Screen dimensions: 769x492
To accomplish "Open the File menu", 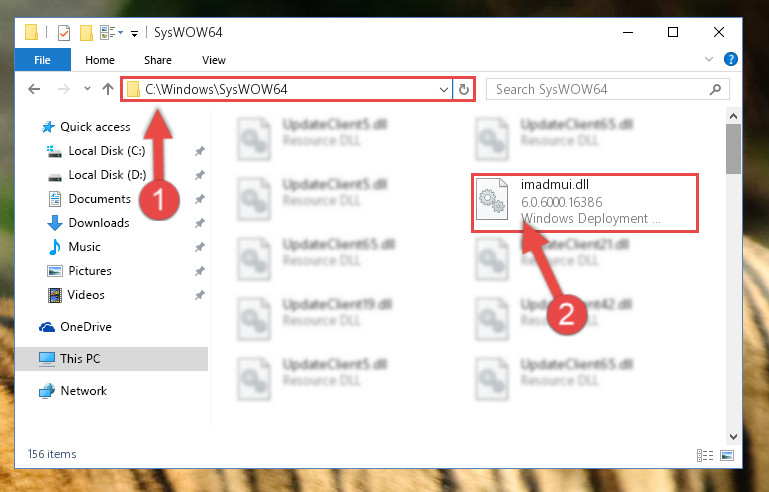I will 43,60.
